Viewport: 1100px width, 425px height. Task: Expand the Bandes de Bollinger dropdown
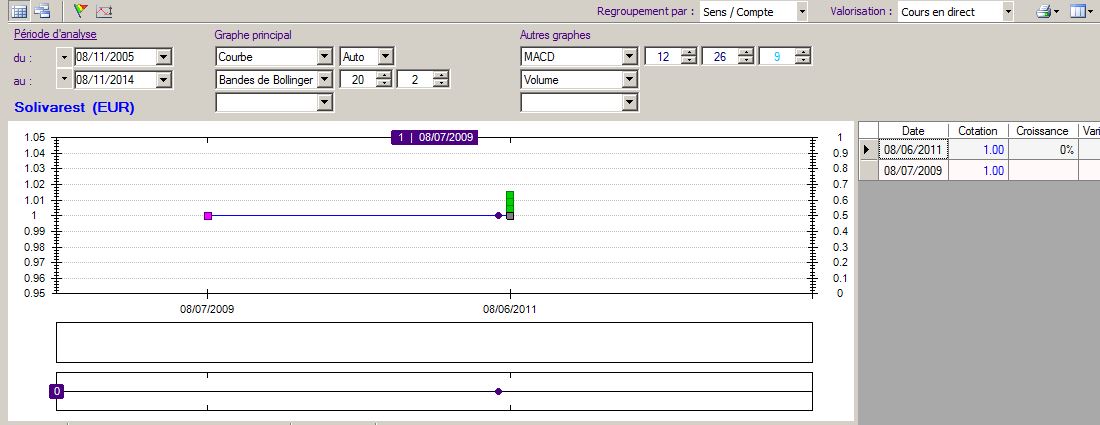tap(324, 79)
